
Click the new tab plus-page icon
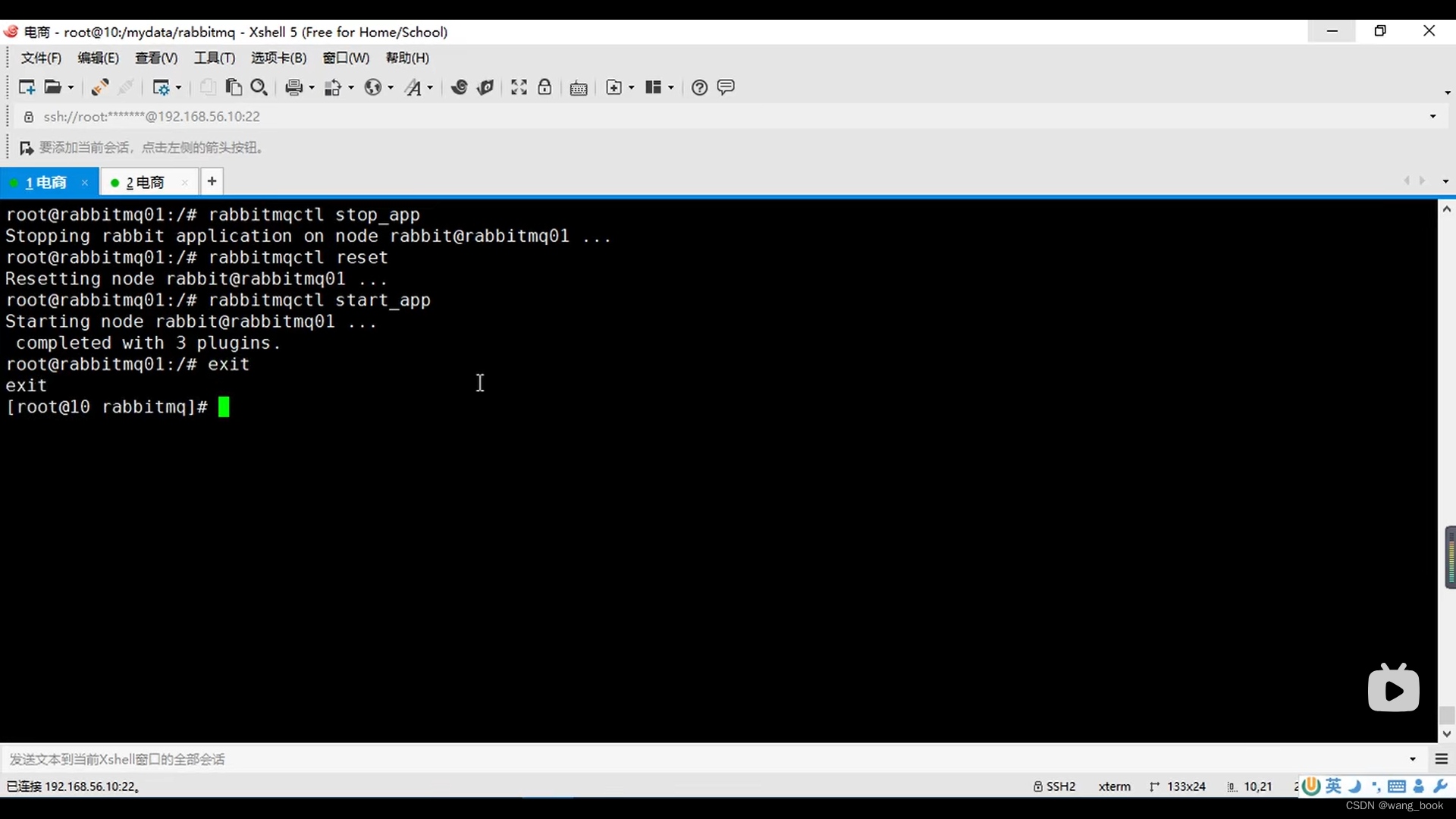pyautogui.click(x=613, y=87)
